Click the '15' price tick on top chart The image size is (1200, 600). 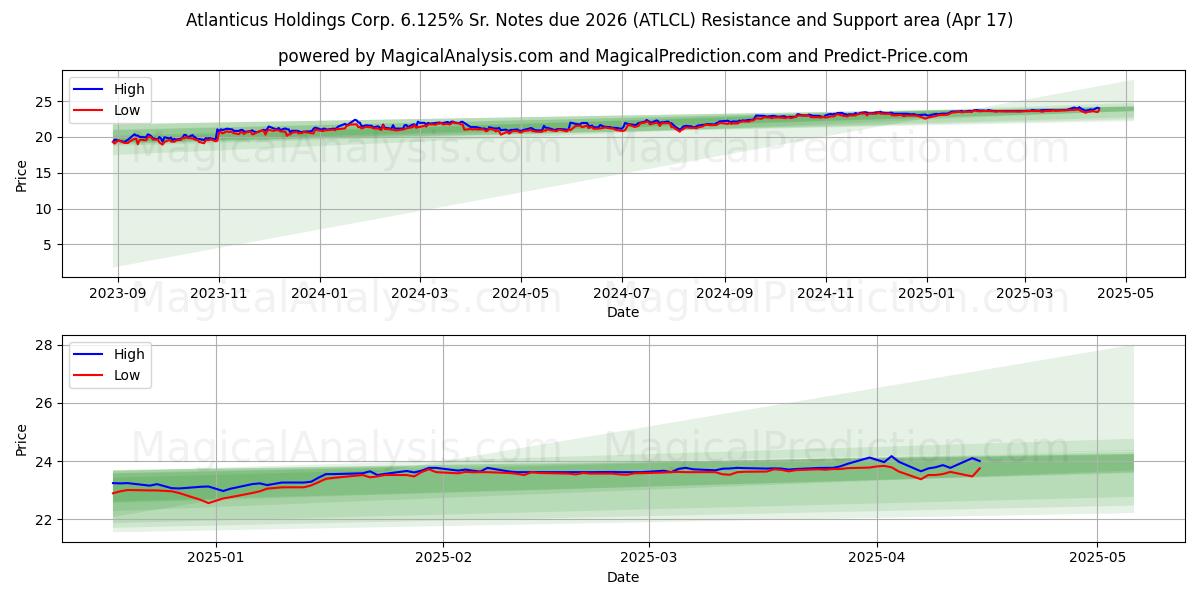(46, 174)
